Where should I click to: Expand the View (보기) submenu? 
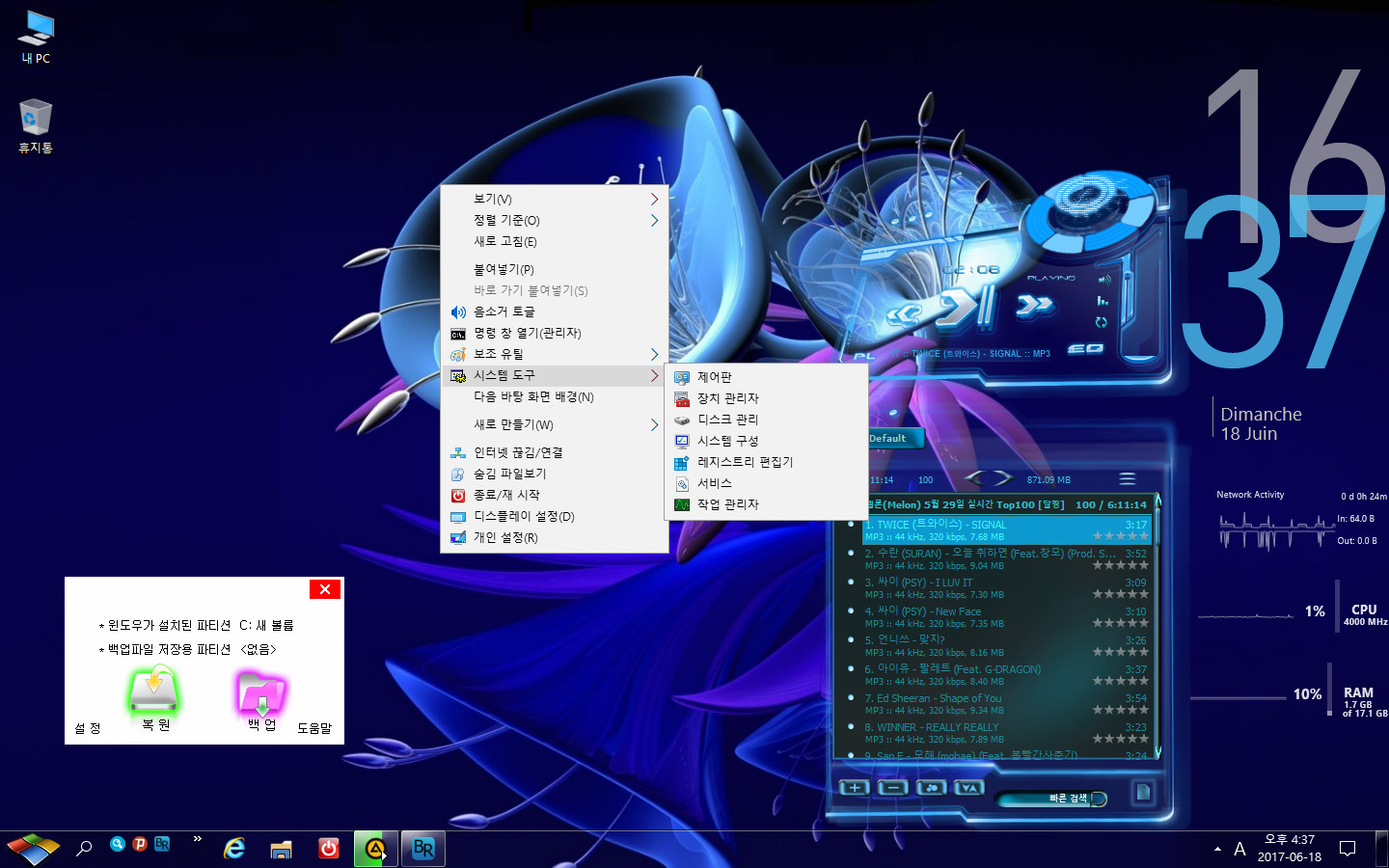[x=555, y=199]
